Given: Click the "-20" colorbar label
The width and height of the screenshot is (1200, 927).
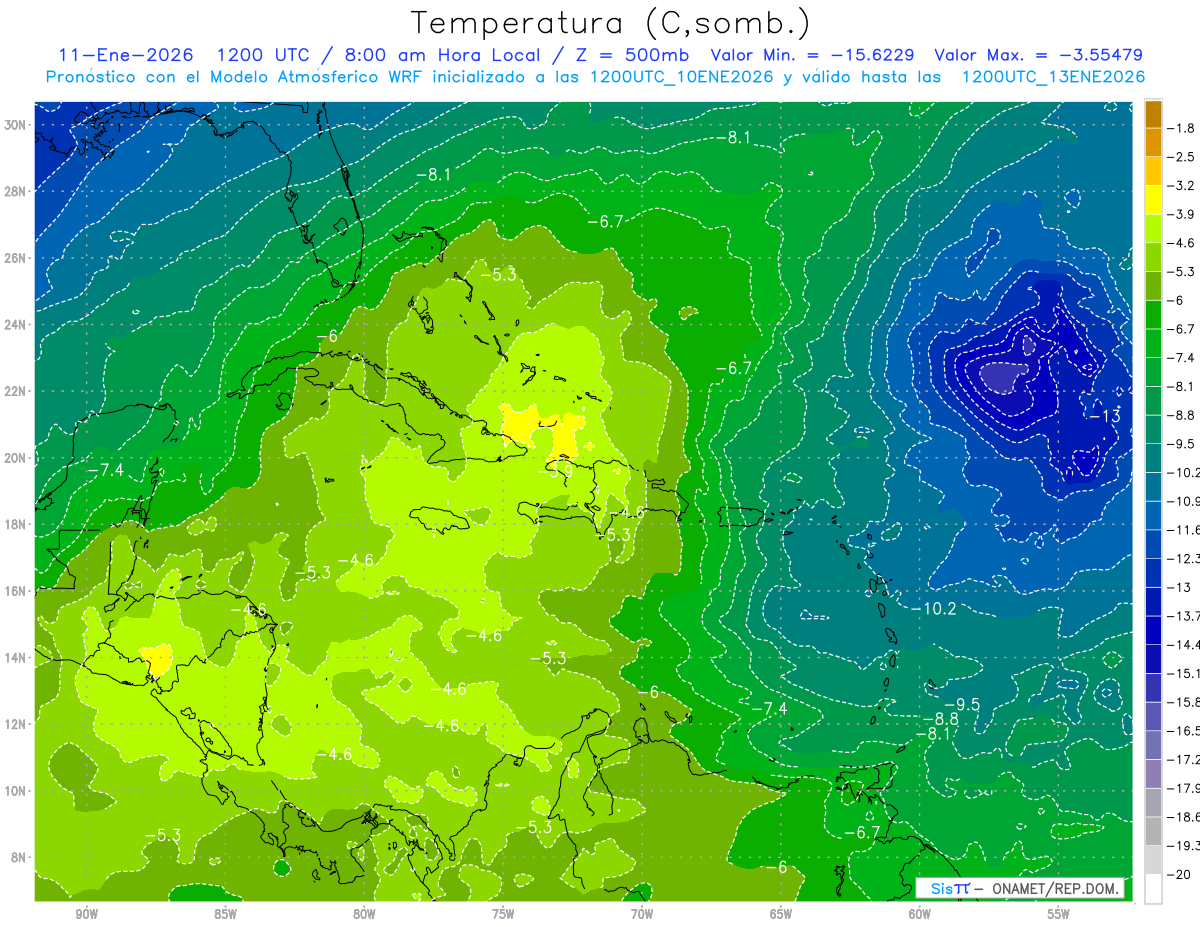Looking at the screenshot, I should click(x=1181, y=875).
